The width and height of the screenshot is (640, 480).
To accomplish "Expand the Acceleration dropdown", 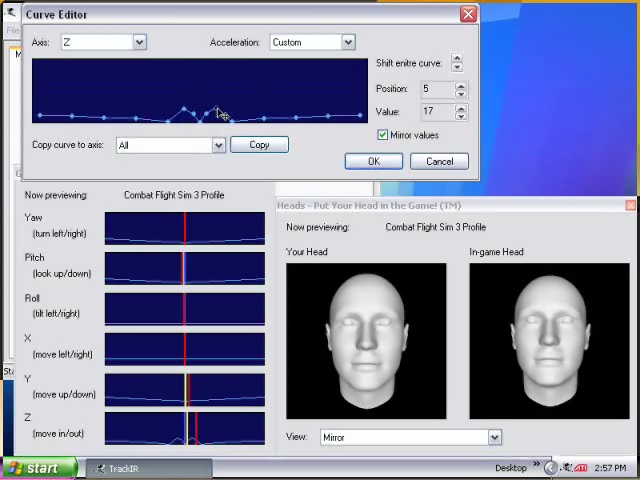I will pos(347,42).
